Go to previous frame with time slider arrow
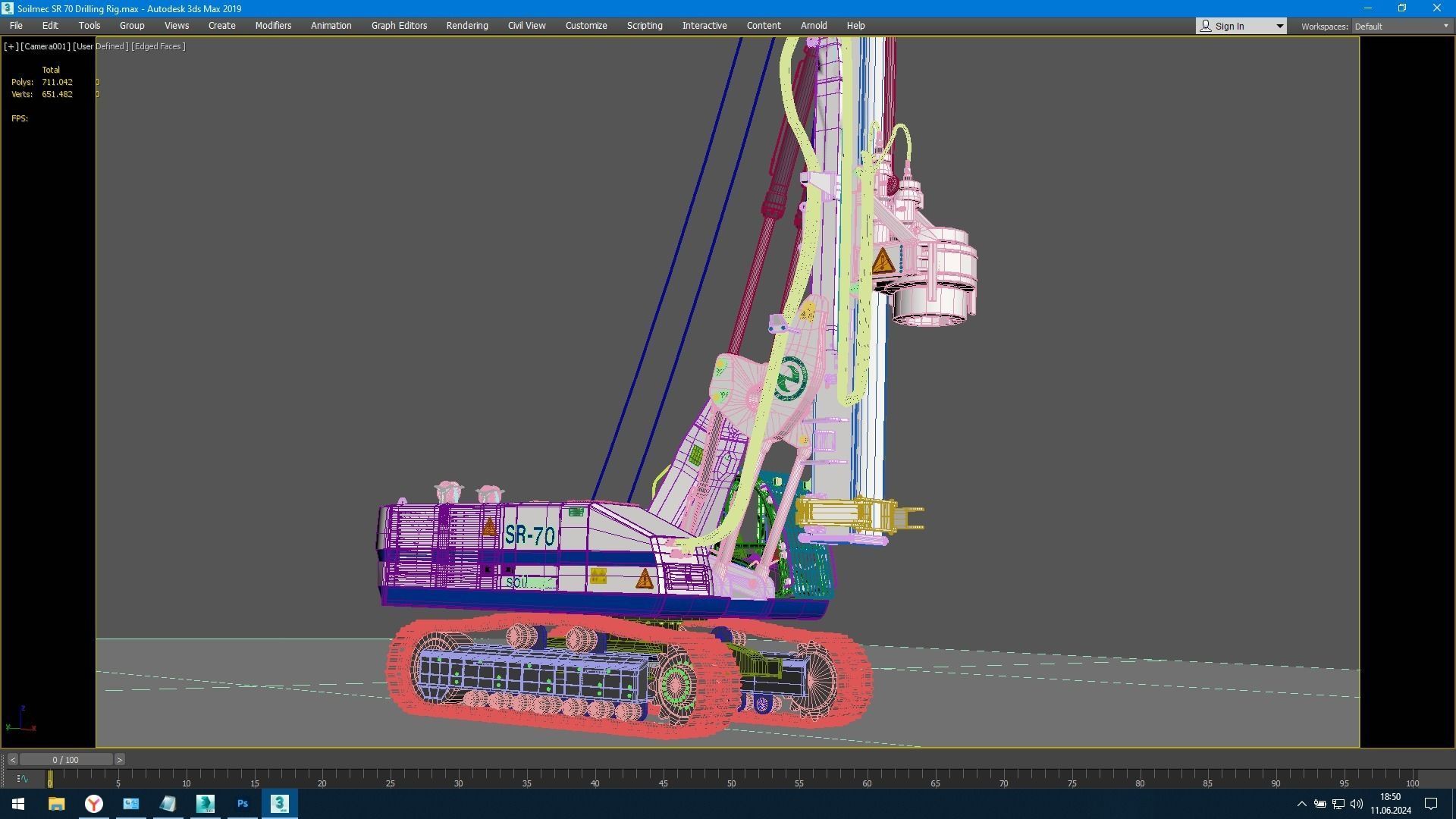1456x819 pixels. [13, 760]
